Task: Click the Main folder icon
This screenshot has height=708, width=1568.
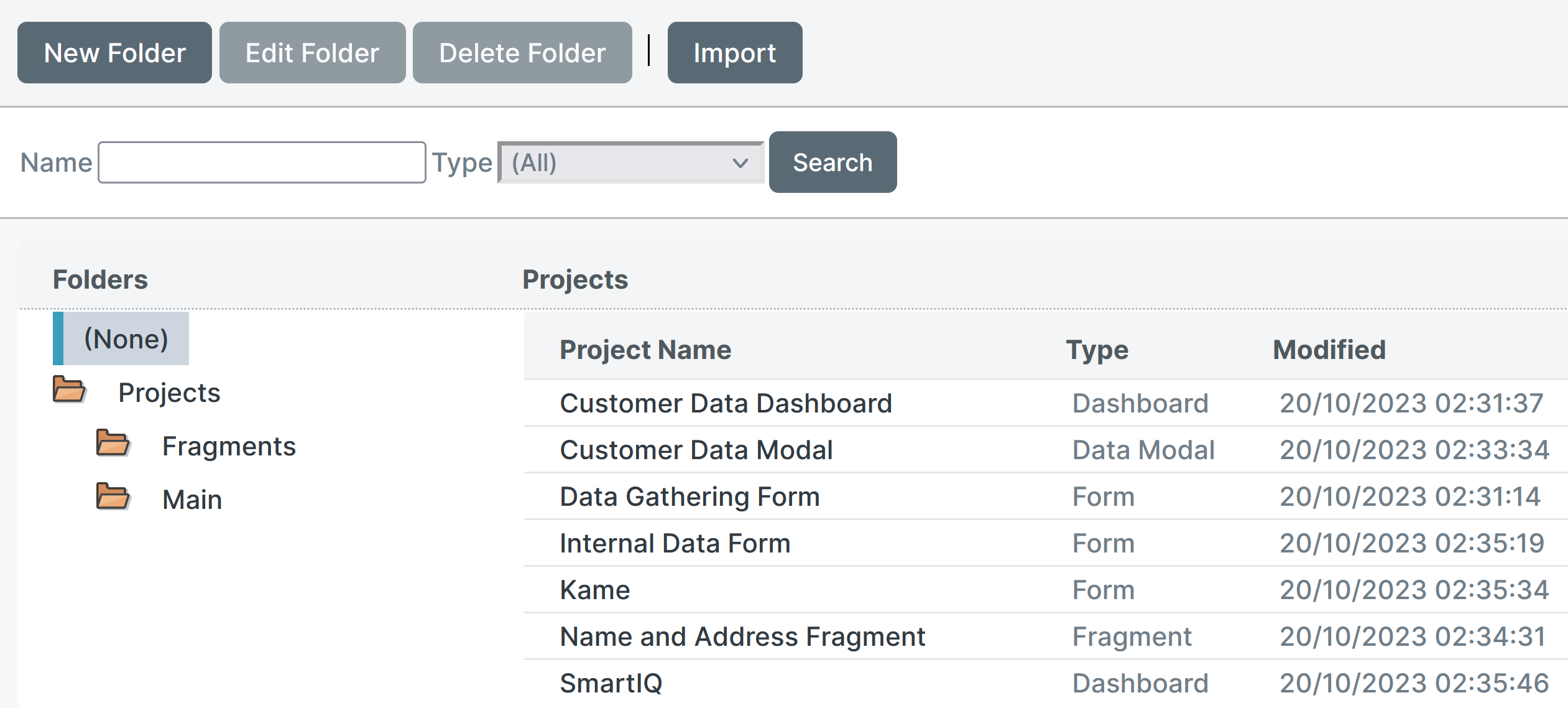Action: [x=113, y=497]
